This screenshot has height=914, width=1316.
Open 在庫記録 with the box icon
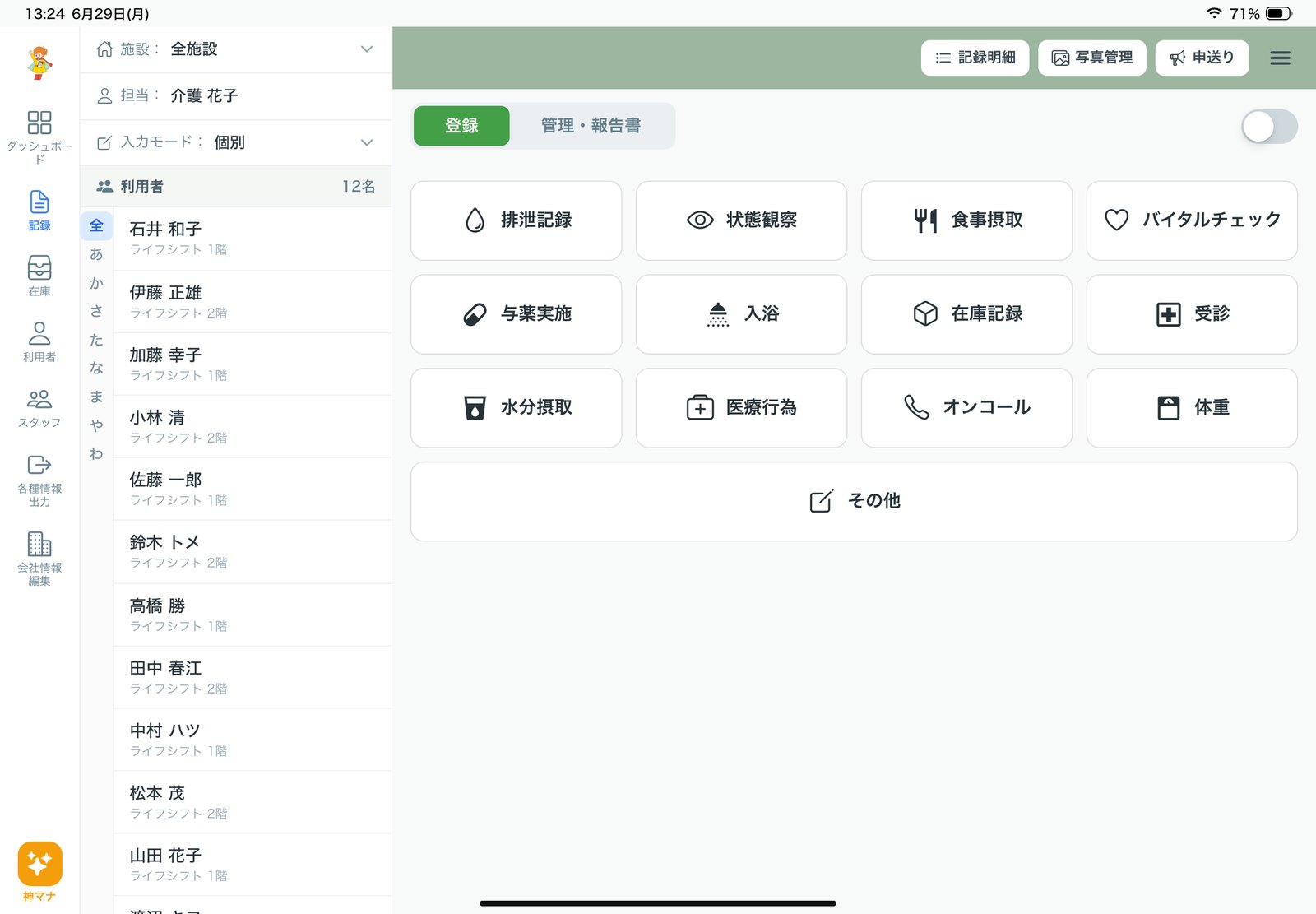tap(966, 314)
